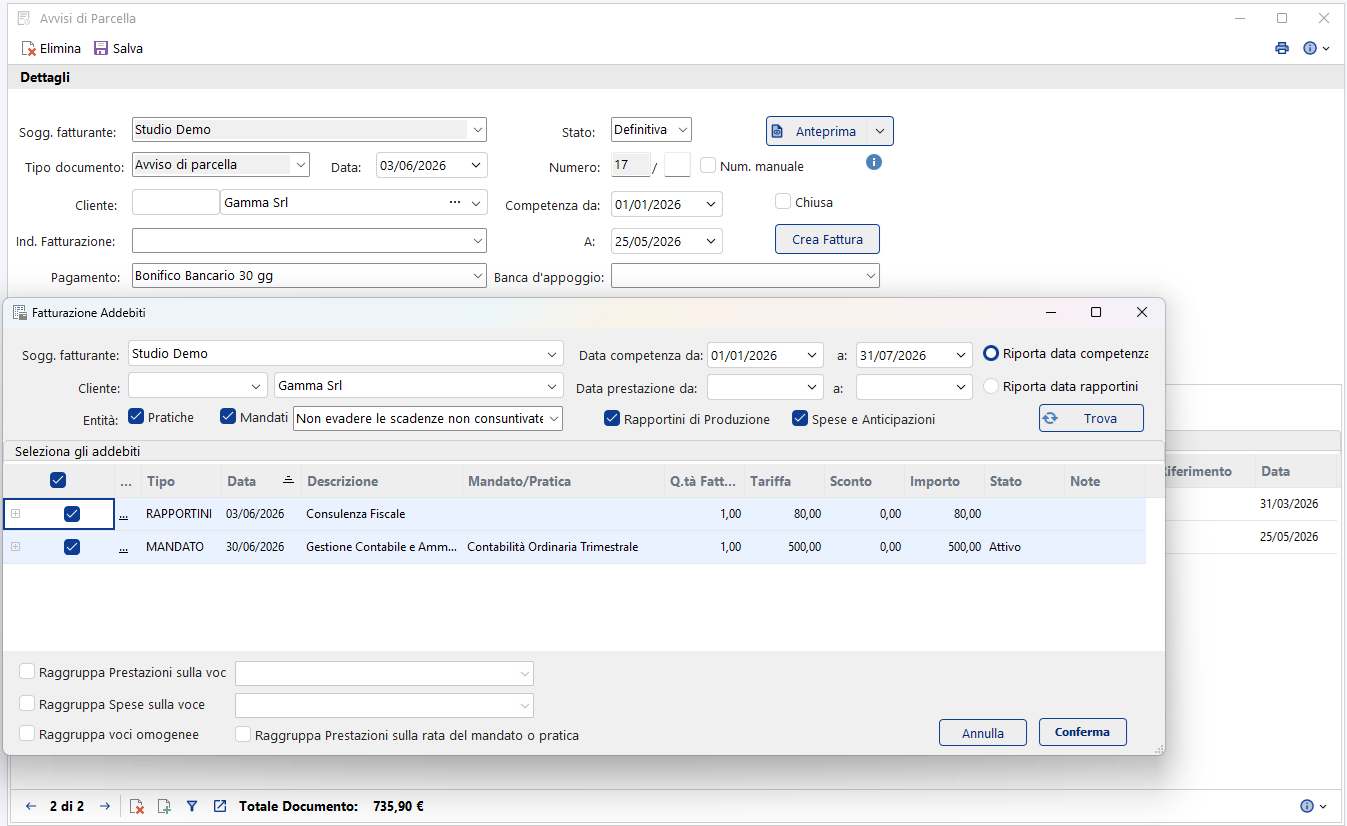Click the filter funnel icon in bottom bar
The image size is (1347, 826).
pyautogui.click(x=192, y=806)
